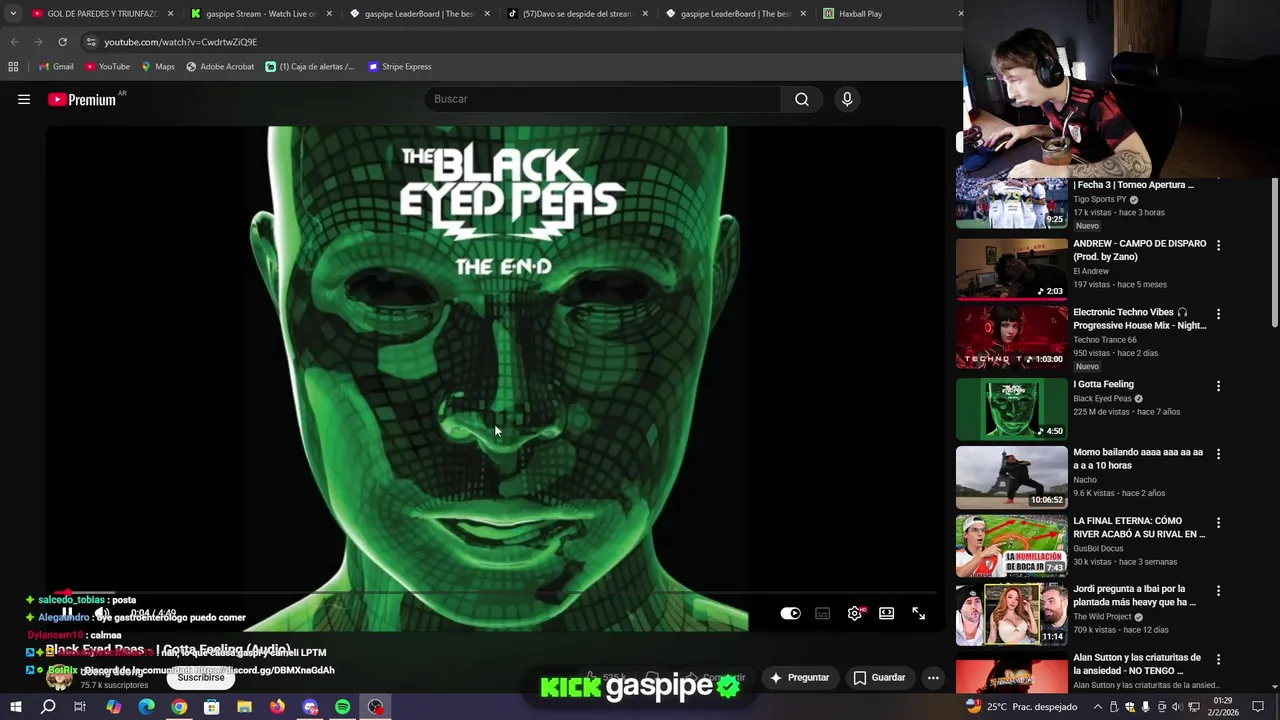Open the Gmail bookmark
This screenshot has height=720, width=1280.
click(56, 67)
